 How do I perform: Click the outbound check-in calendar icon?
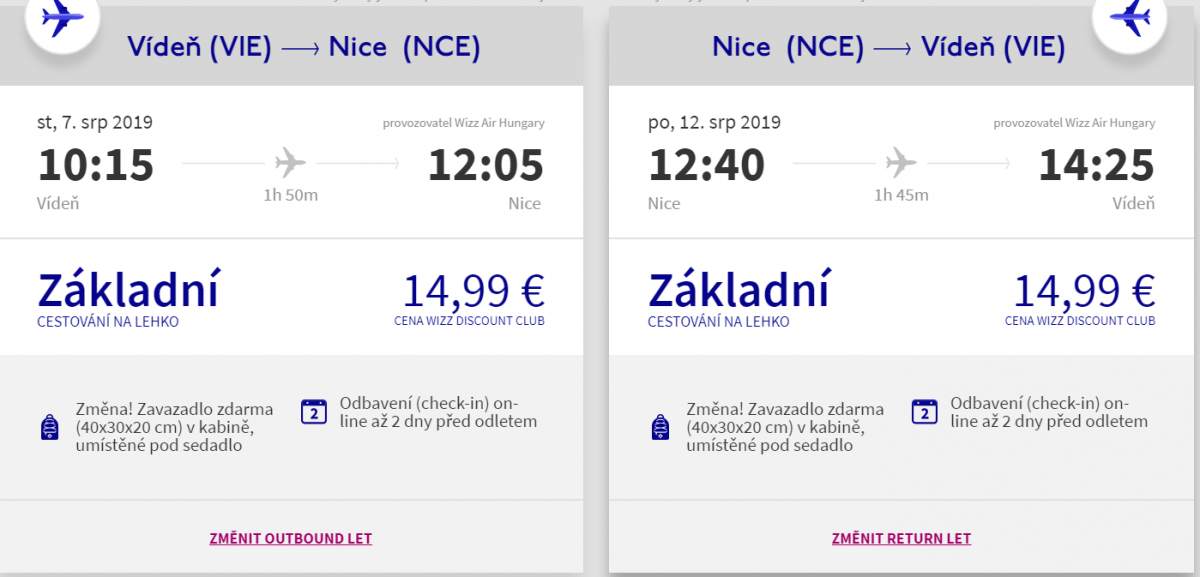click(x=314, y=412)
